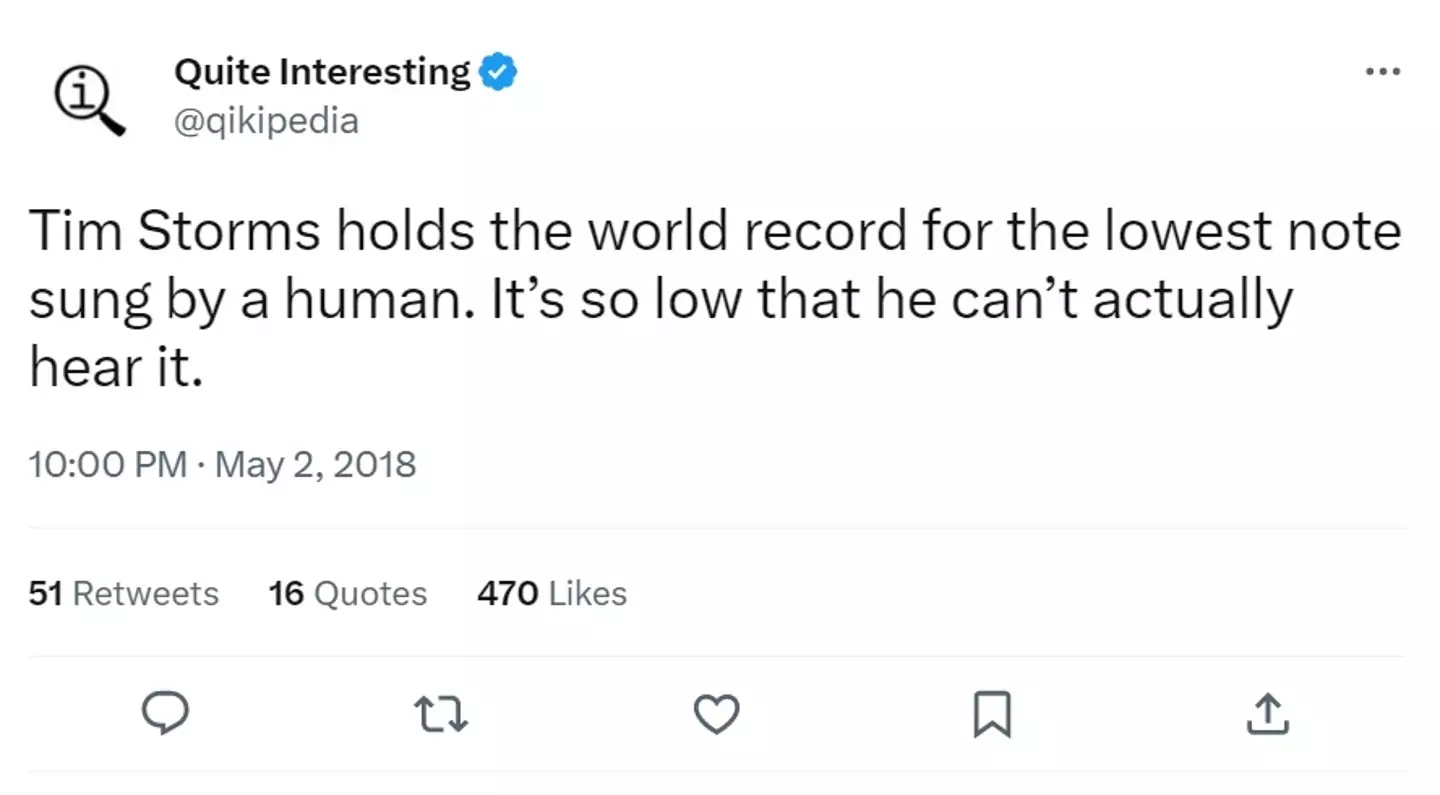Click the Quite Interesting display name
1440x795 pixels.
tap(322, 72)
